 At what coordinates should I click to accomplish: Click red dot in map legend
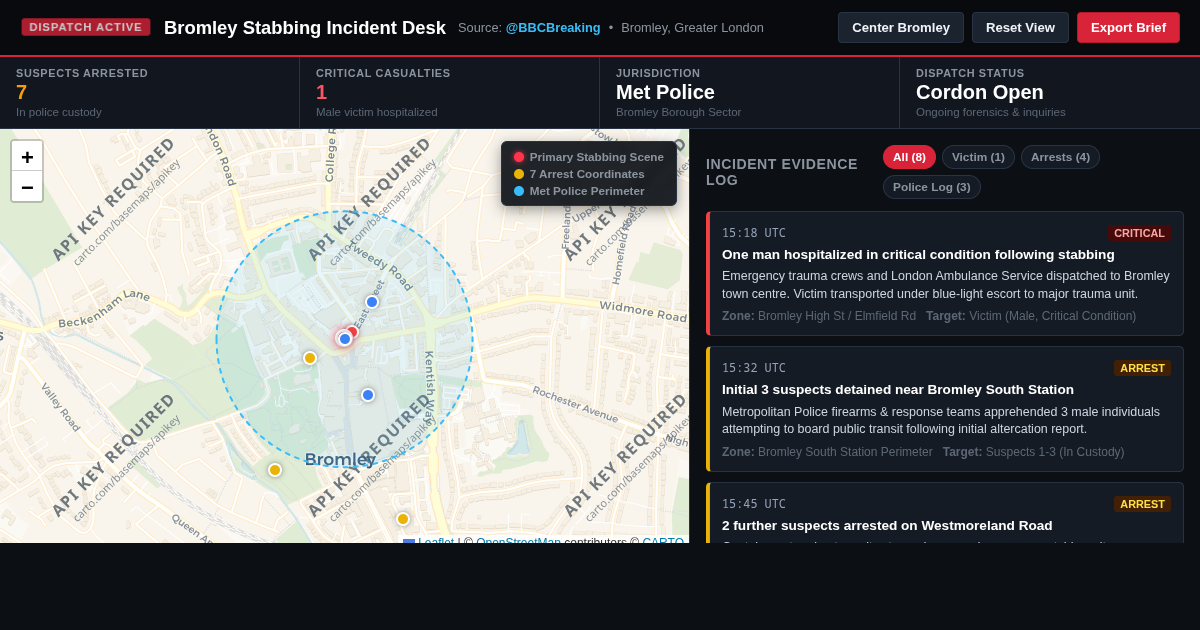click(519, 157)
